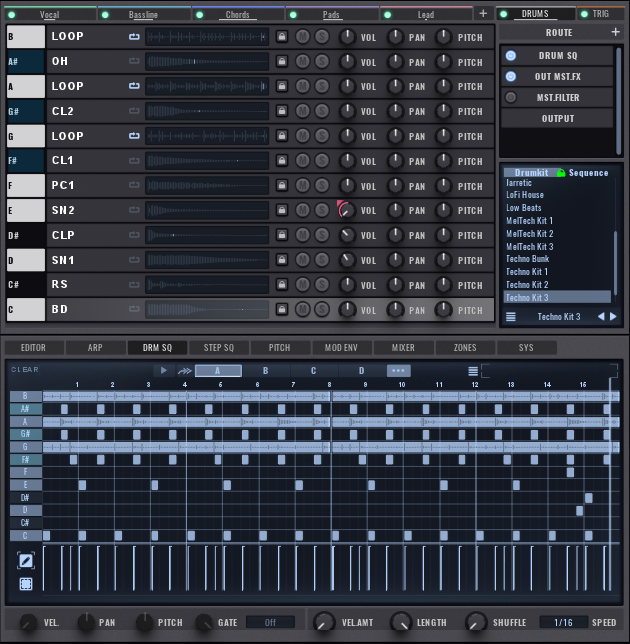The height and width of the screenshot is (644, 630).
Task: Open the Gate value dropdown showing Off
Action: pos(270,622)
